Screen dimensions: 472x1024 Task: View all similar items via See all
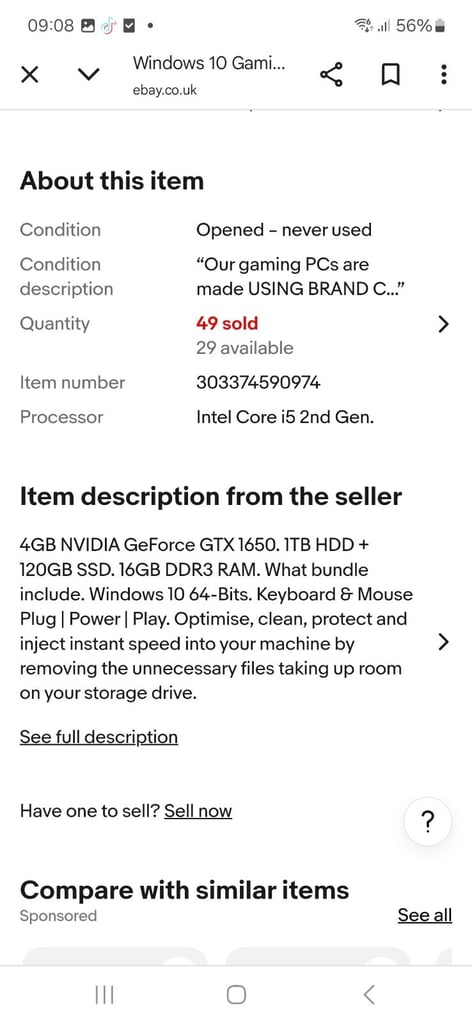point(425,915)
